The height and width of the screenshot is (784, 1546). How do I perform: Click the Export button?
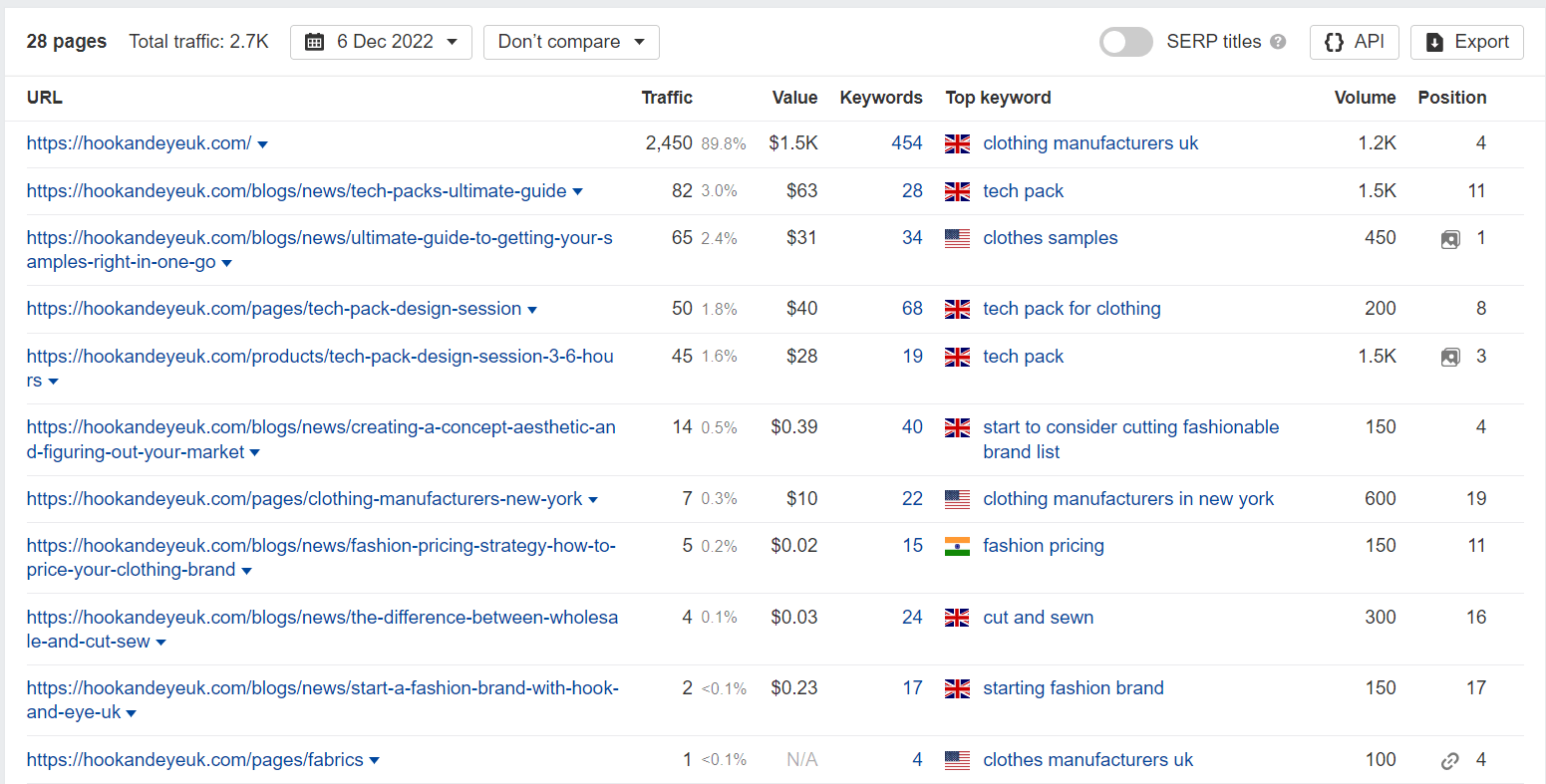coord(1466,42)
